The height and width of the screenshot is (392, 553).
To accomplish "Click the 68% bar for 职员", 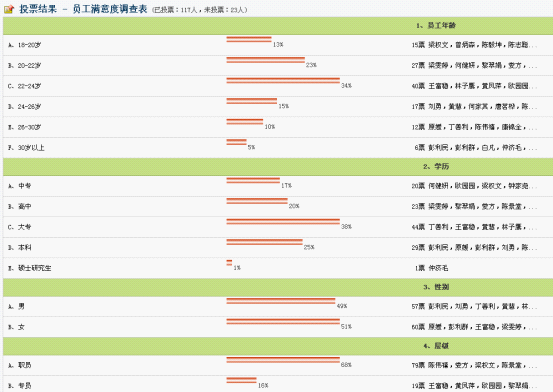I will click(x=283, y=360).
